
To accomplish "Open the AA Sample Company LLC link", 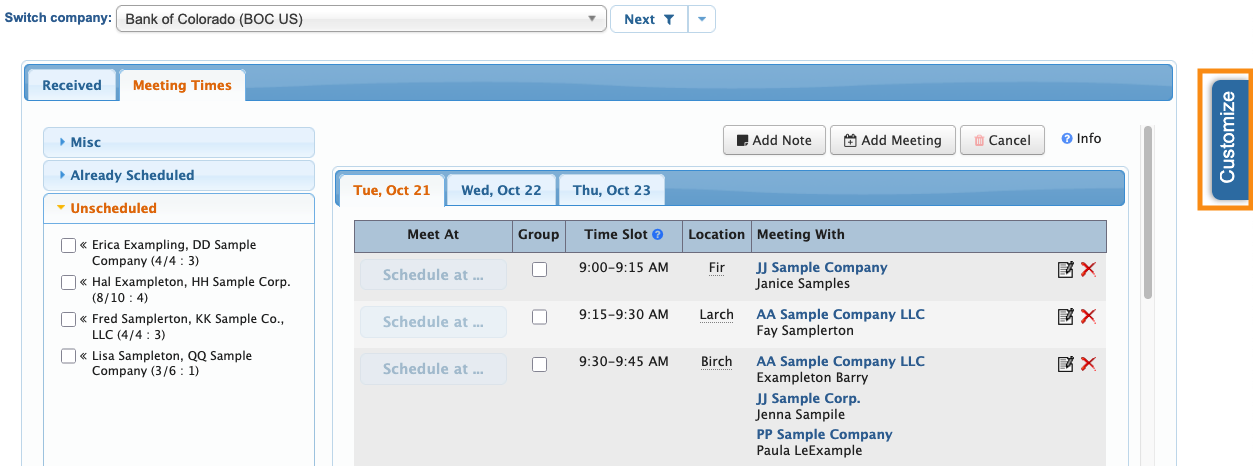I will (x=840, y=314).
